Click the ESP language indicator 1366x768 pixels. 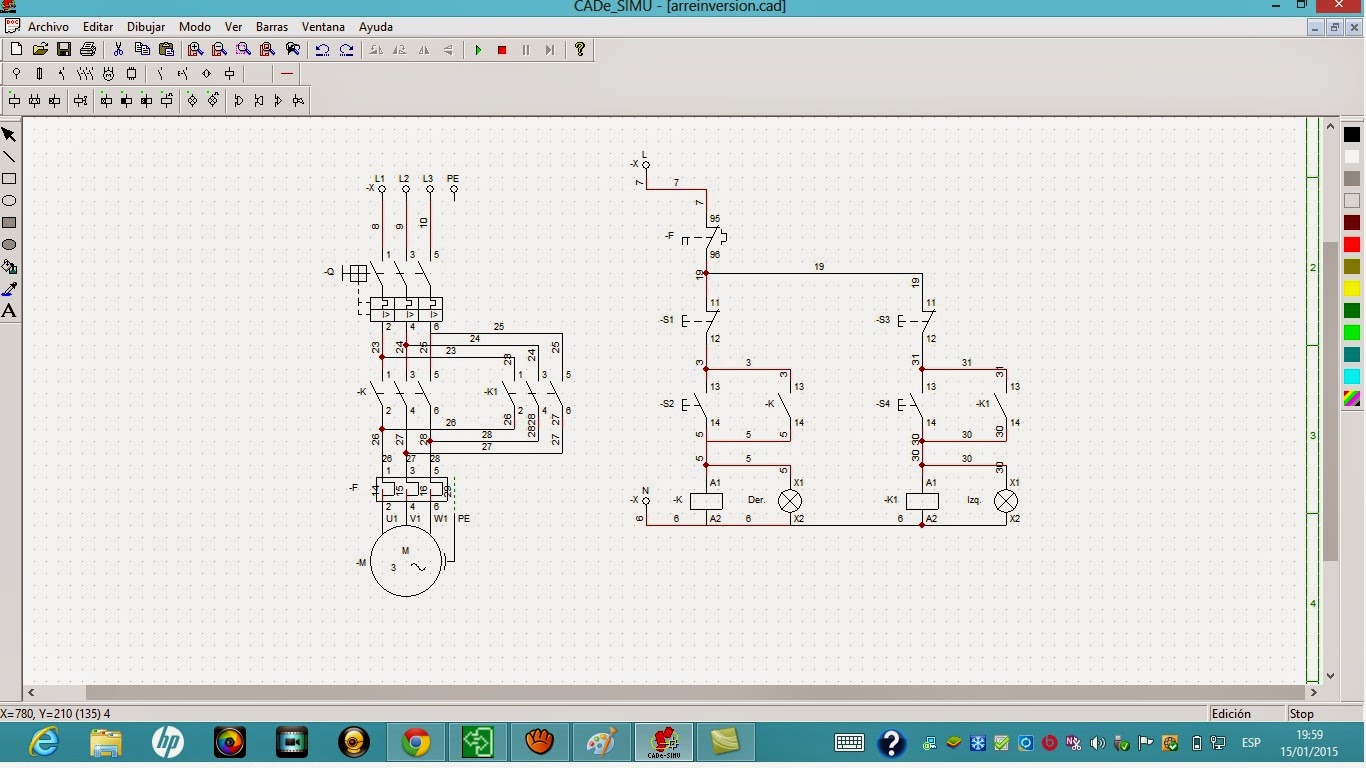1251,743
